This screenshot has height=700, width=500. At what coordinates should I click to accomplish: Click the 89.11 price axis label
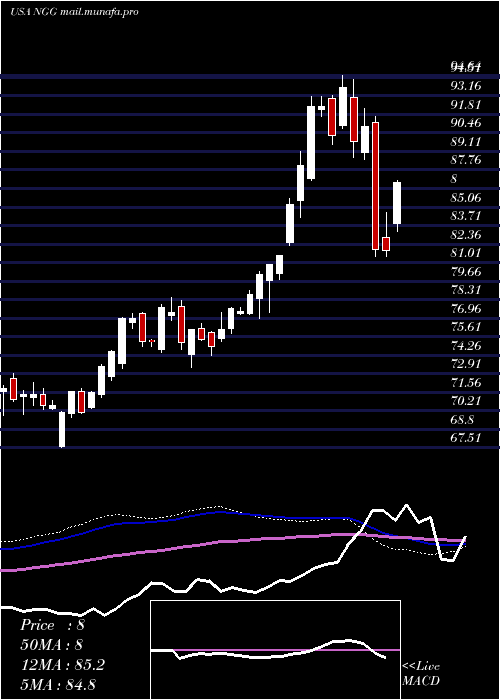(x=466, y=142)
